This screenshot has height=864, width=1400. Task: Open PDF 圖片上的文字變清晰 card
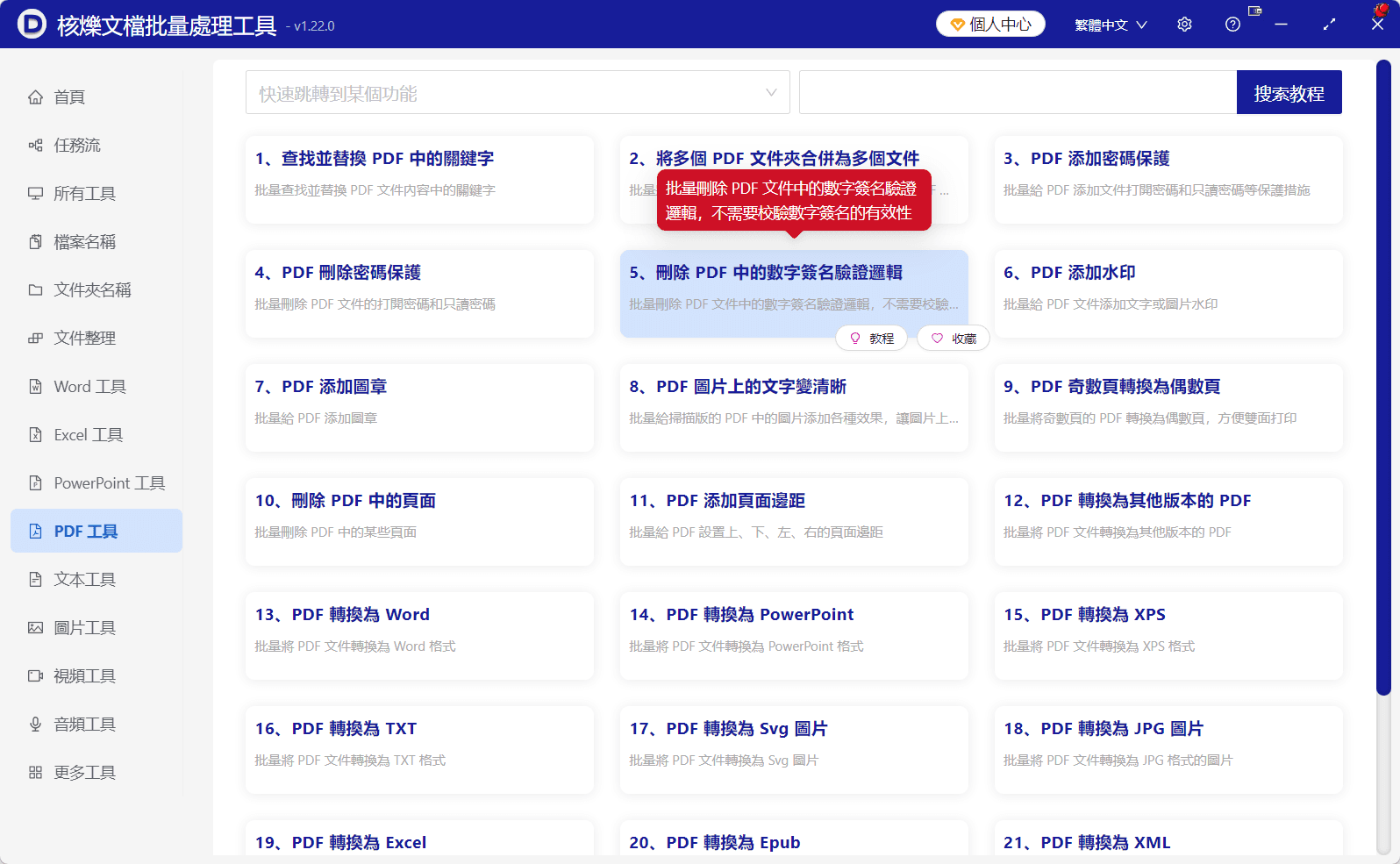(794, 408)
